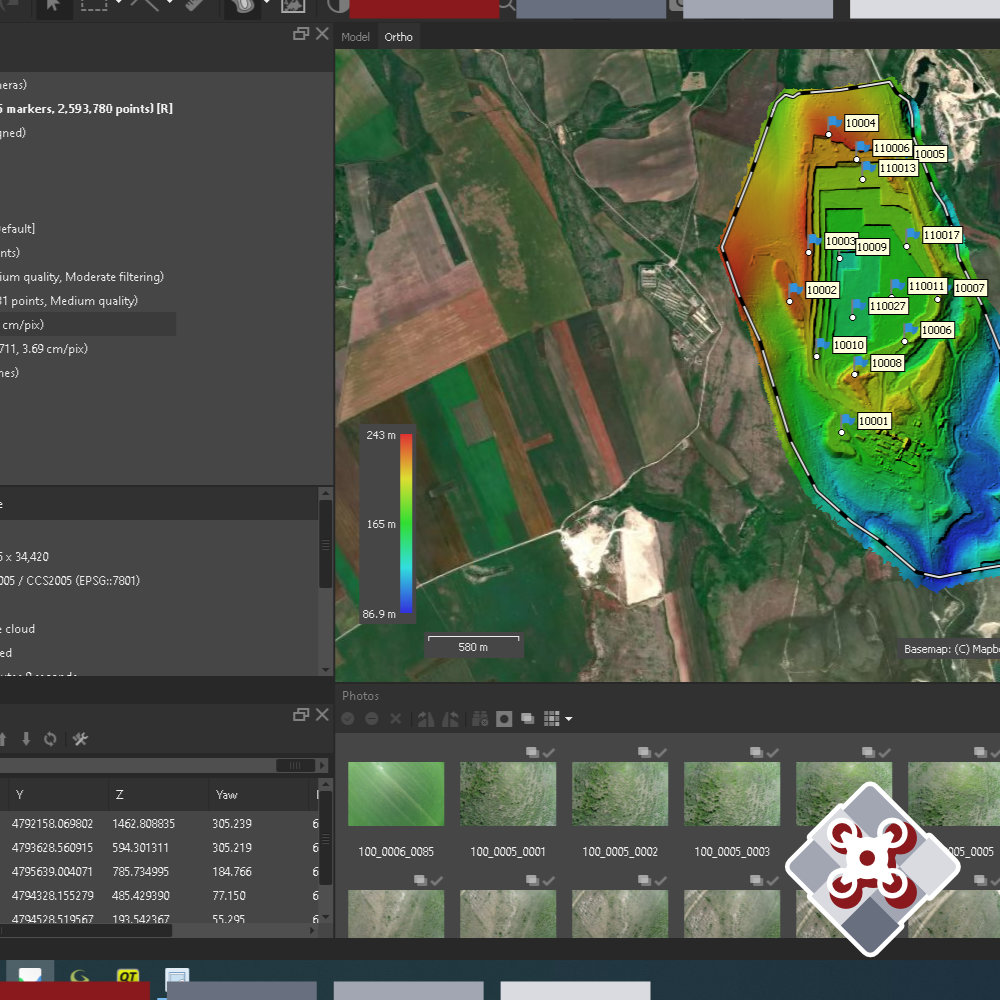This screenshot has width=1000, height=1000.
Task: Switch to the Model tab
Action: point(355,37)
